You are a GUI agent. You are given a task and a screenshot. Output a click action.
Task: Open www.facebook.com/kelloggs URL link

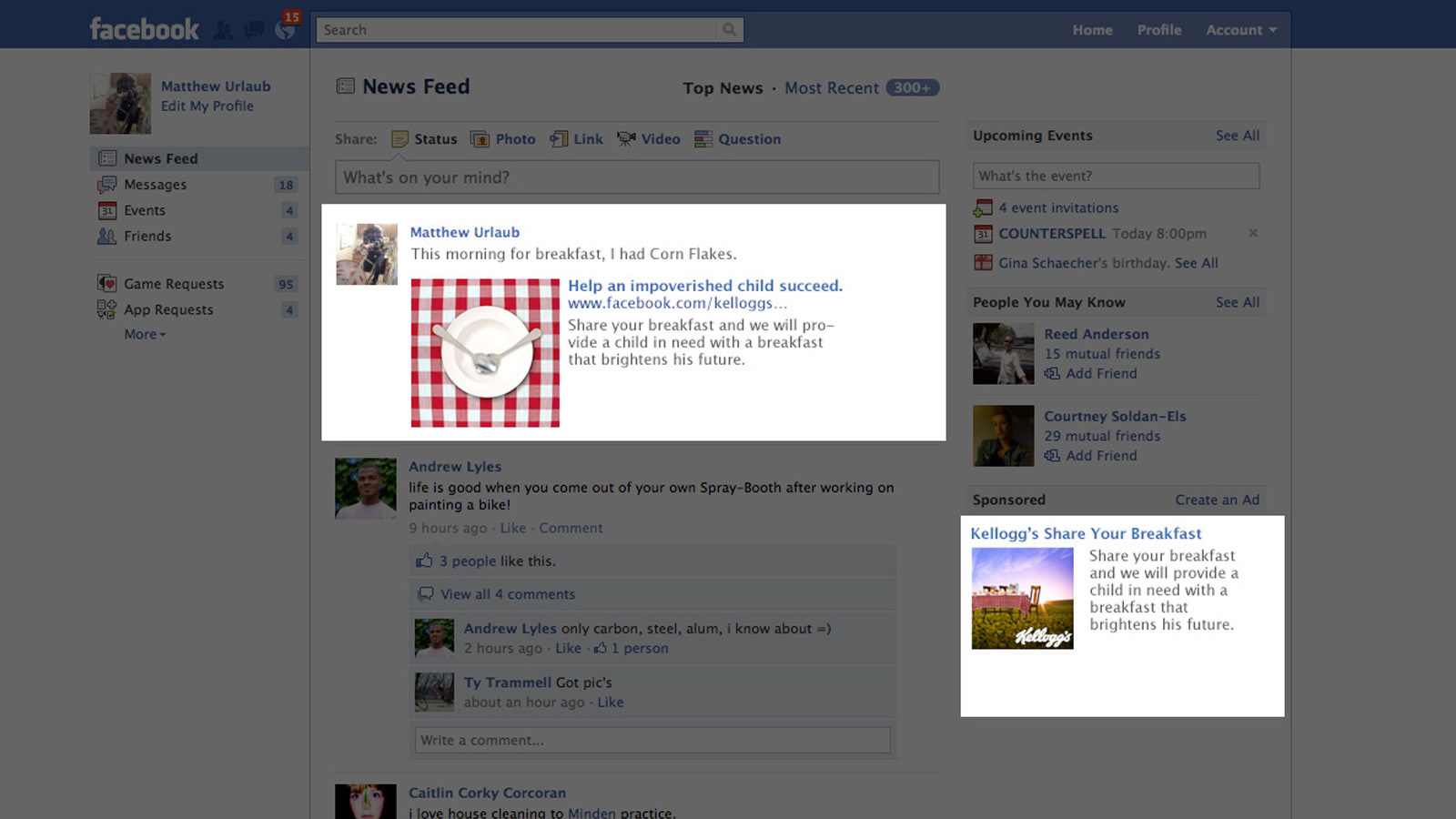click(678, 304)
